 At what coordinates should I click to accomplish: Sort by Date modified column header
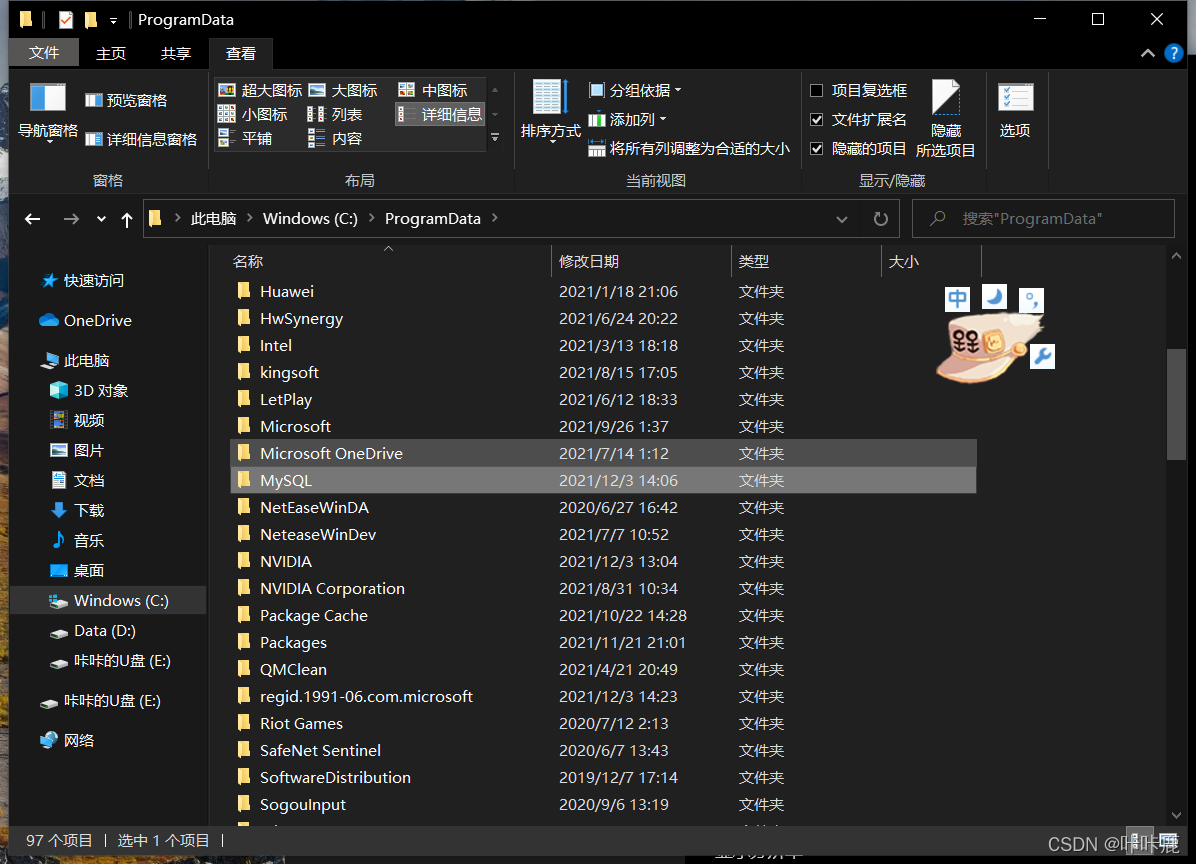pyautogui.click(x=641, y=261)
